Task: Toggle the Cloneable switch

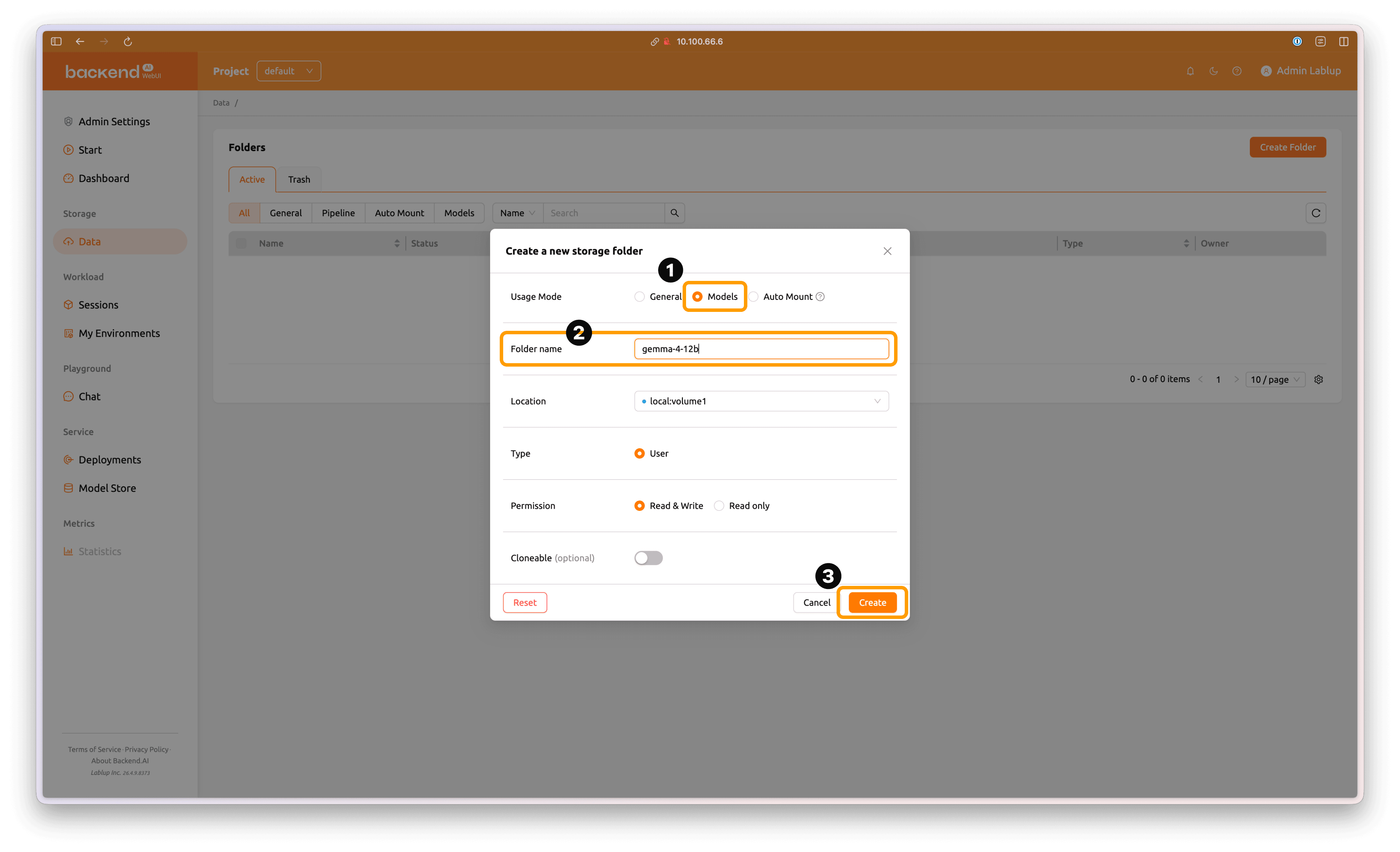Action: 648,558
